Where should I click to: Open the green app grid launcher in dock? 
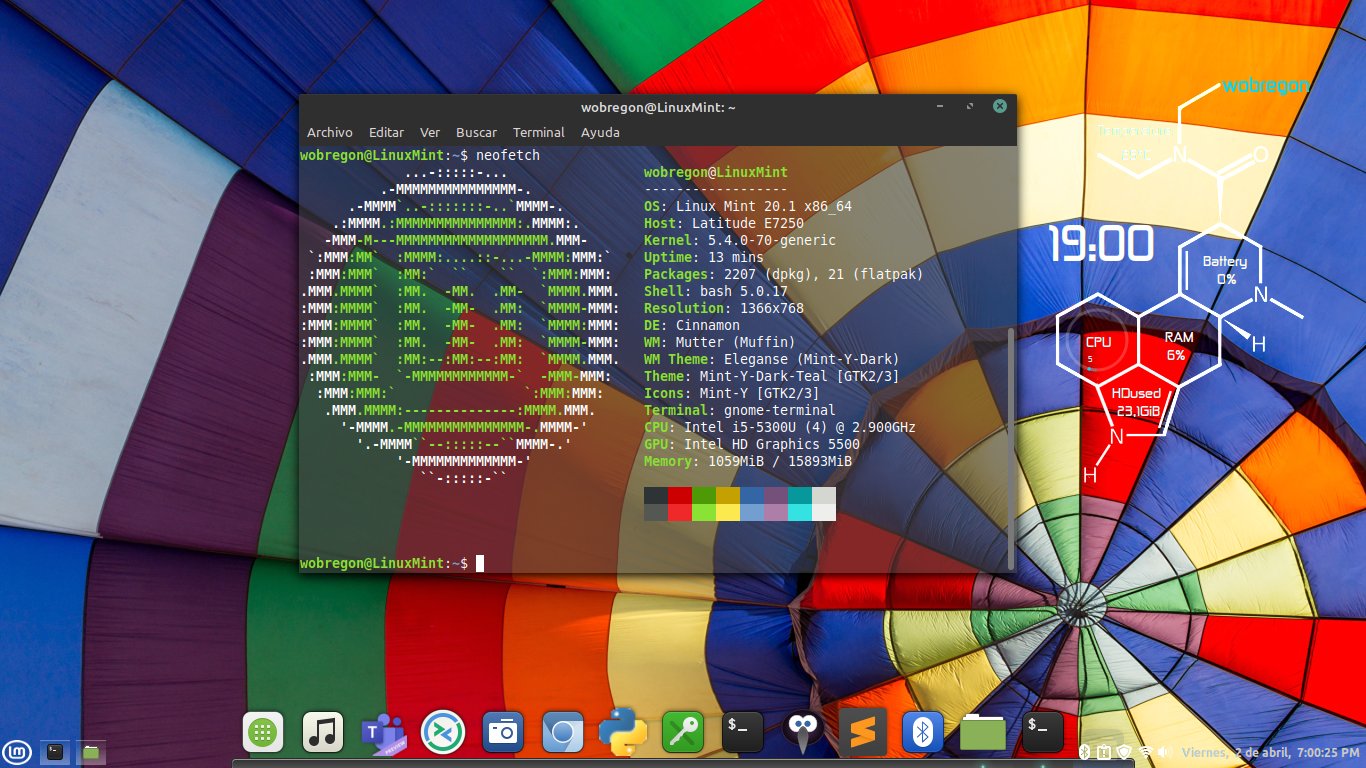click(x=263, y=733)
